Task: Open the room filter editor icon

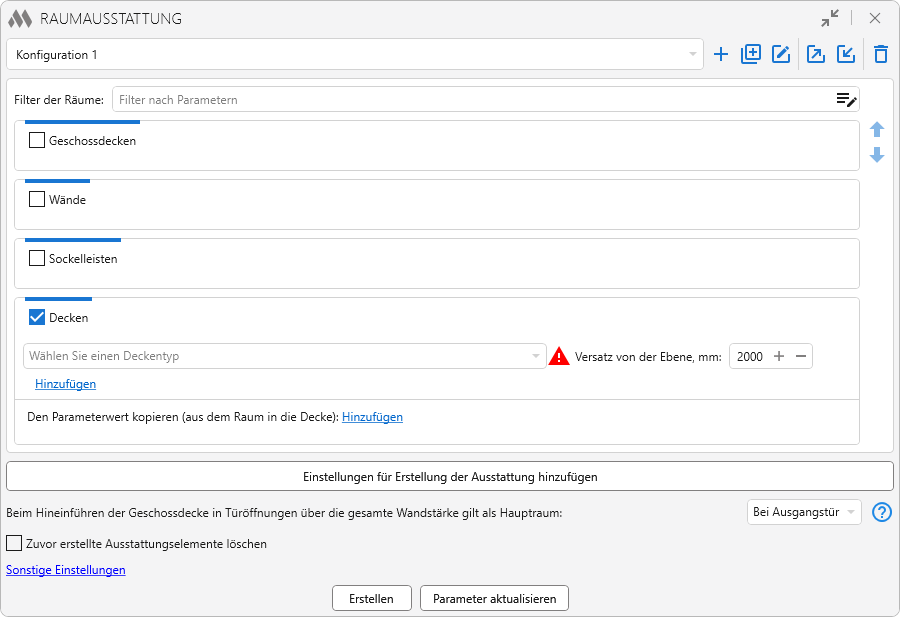Action: click(x=846, y=99)
